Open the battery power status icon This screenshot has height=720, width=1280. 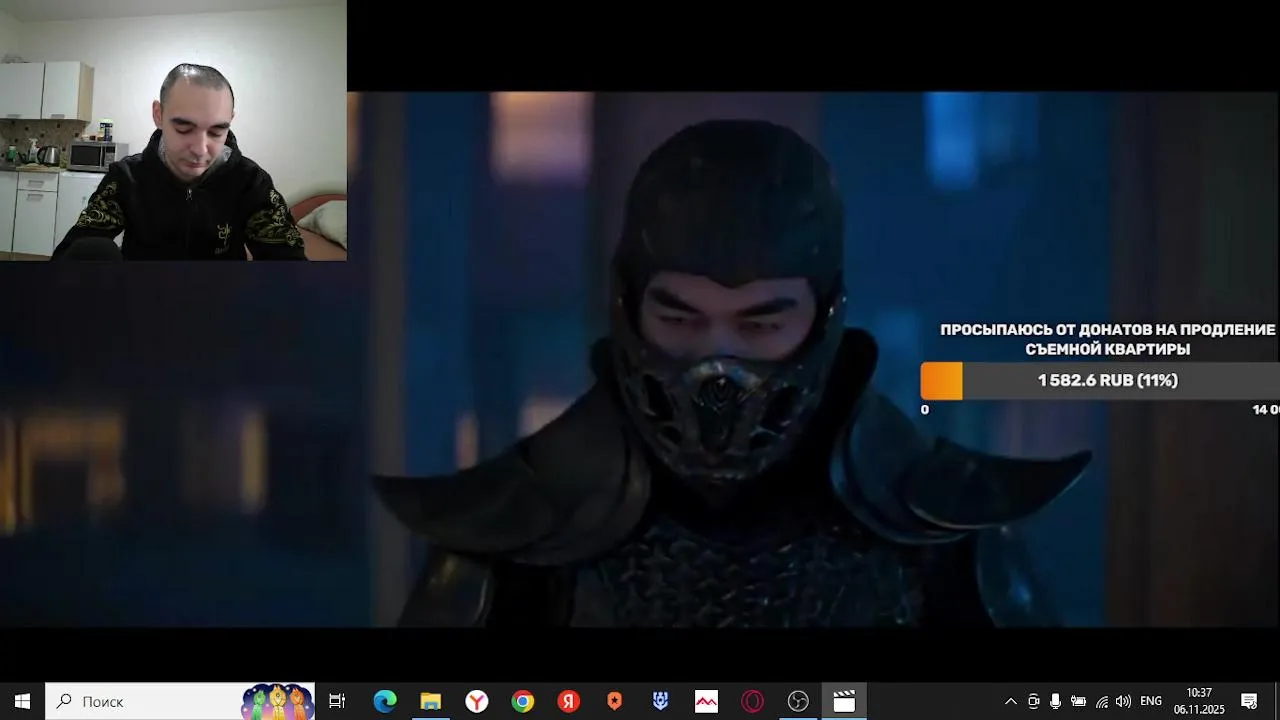pyautogui.click(x=1078, y=701)
